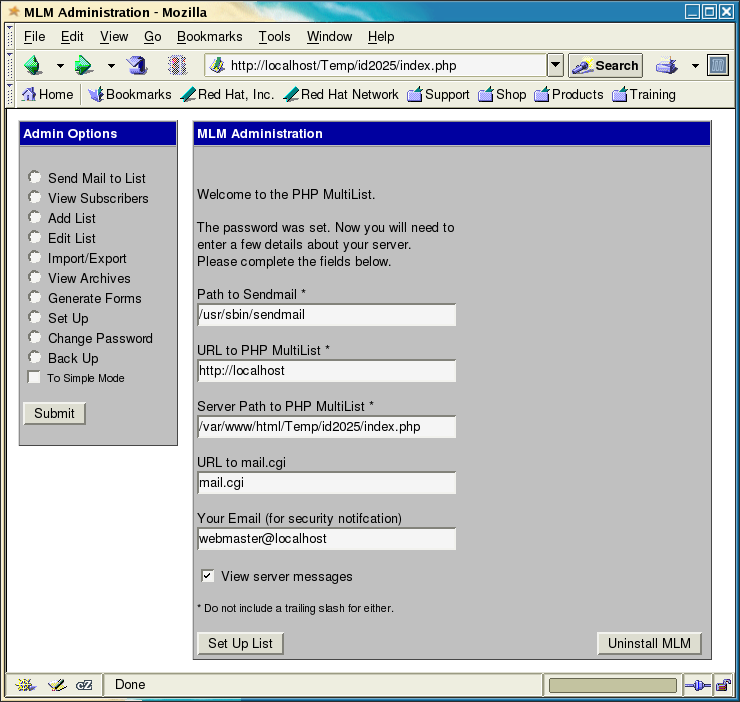Open the Print button dropdown arrow
Screen dimensions: 740x702
point(695,66)
